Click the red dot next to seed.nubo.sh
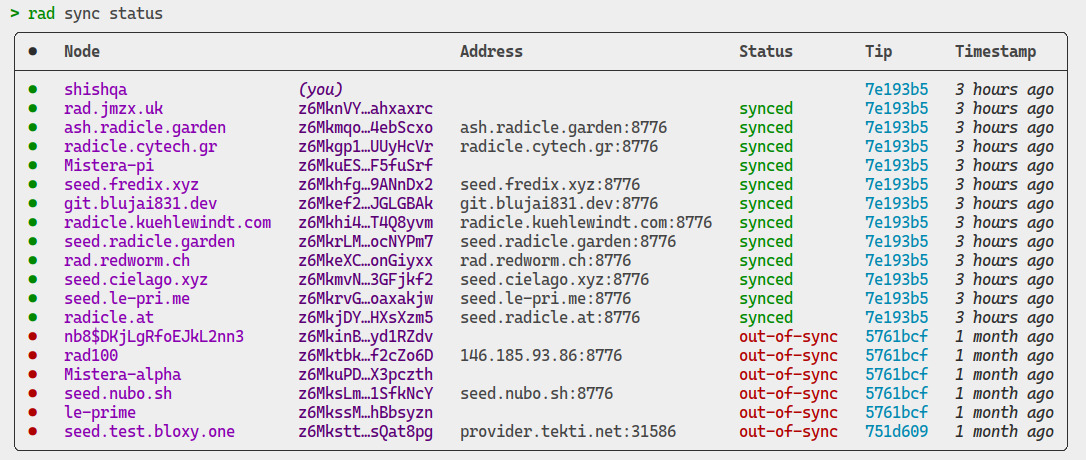Screen dimensions: 1086x460 33,394
